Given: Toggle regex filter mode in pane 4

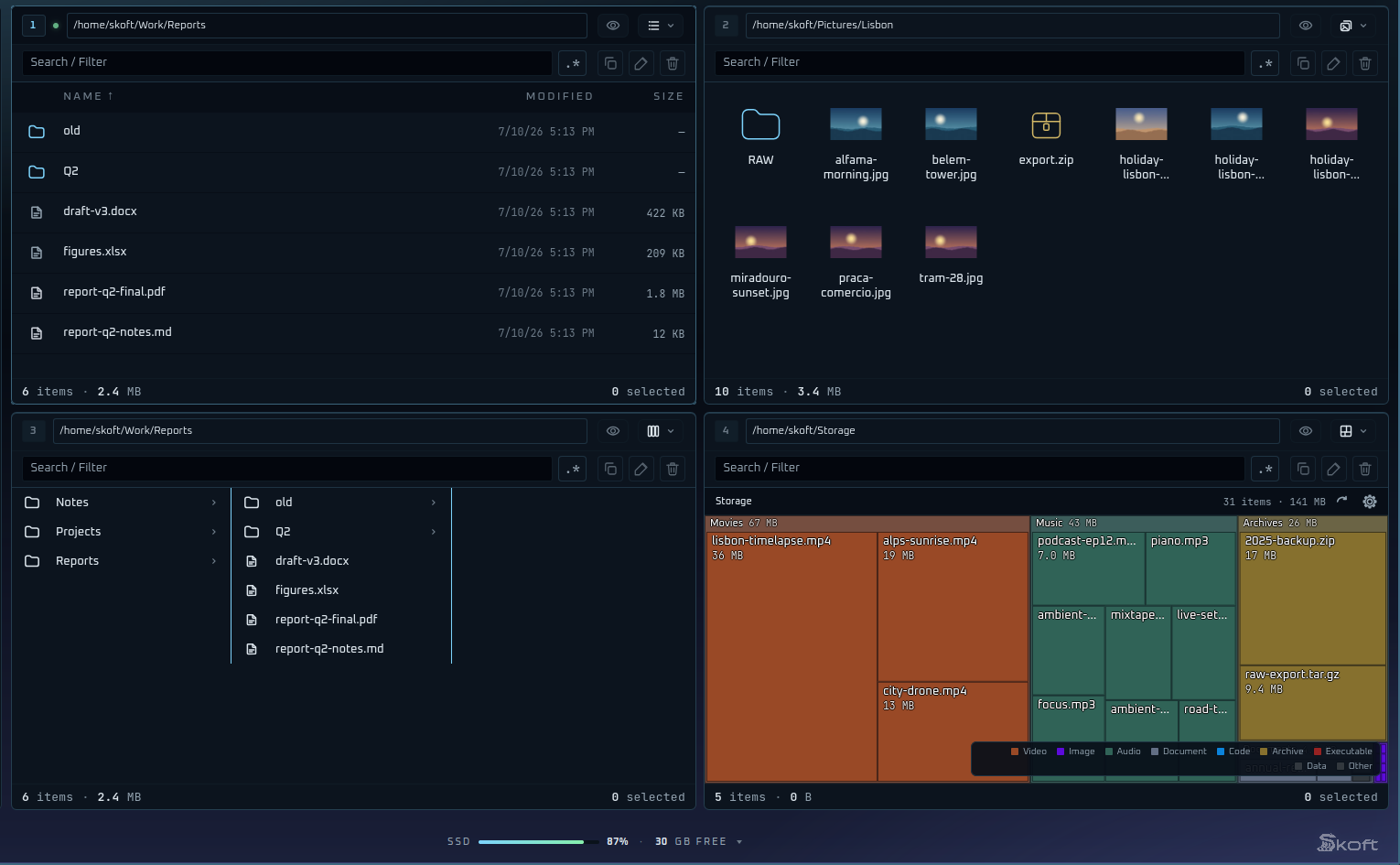Looking at the screenshot, I should pyautogui.click(x=1265, y=469).
